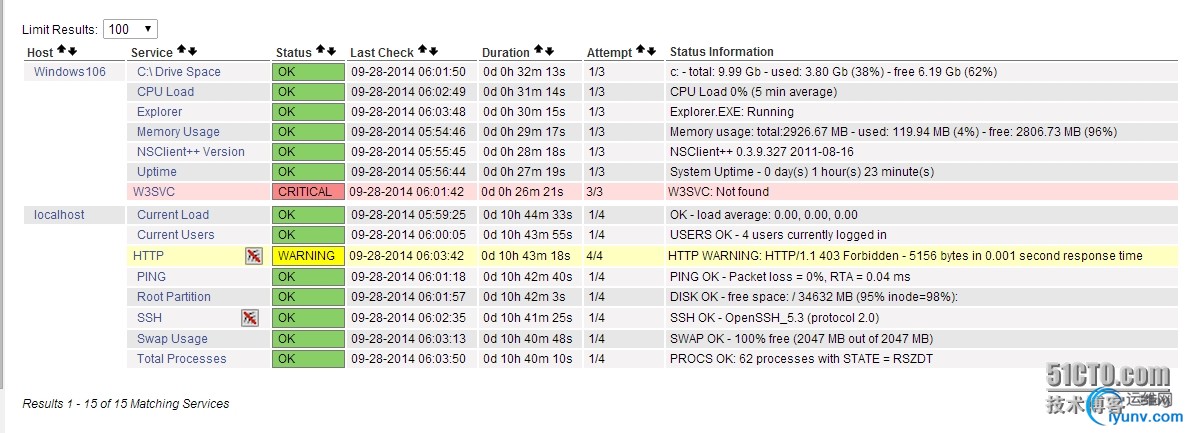
Task: Click the yellow WARNING status cell
Action: (x=308, y=256)
